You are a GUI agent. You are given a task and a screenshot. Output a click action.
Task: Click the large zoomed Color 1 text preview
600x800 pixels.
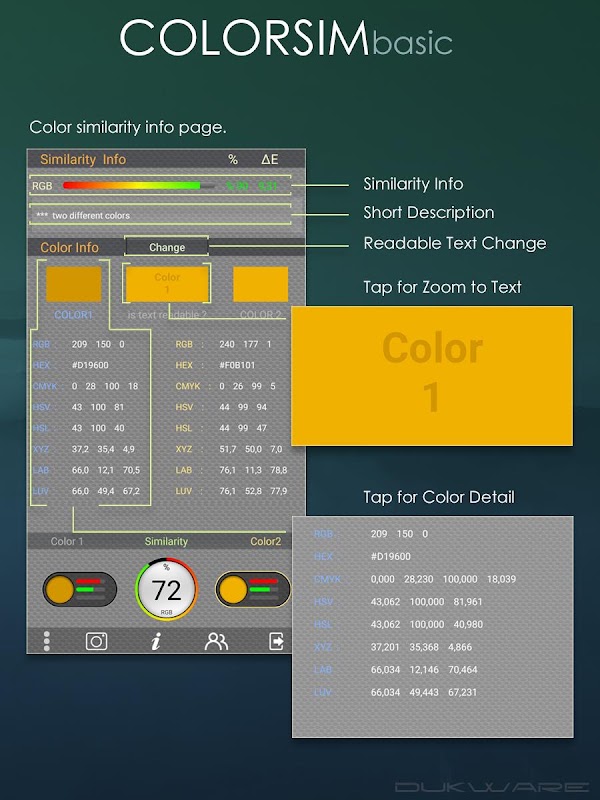coord(432,376)
